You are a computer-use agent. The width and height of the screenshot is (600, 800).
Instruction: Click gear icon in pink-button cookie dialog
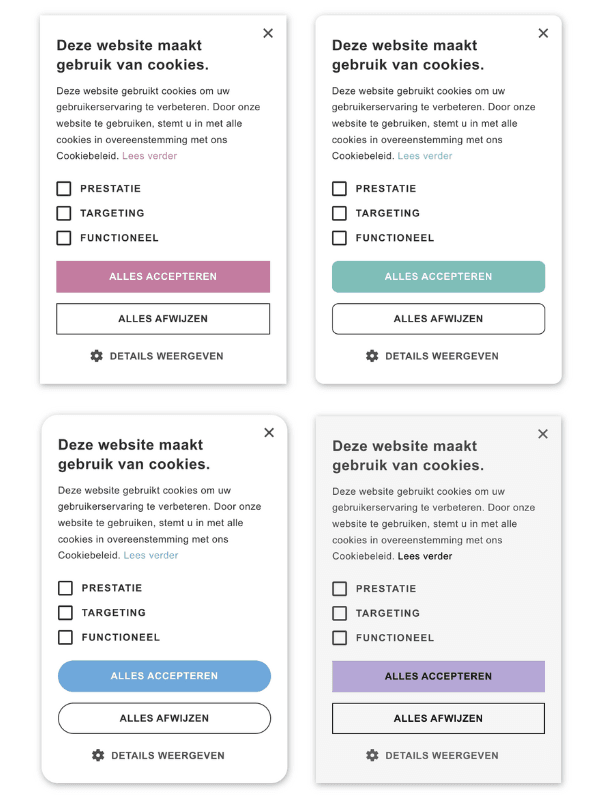click(97, 356)
